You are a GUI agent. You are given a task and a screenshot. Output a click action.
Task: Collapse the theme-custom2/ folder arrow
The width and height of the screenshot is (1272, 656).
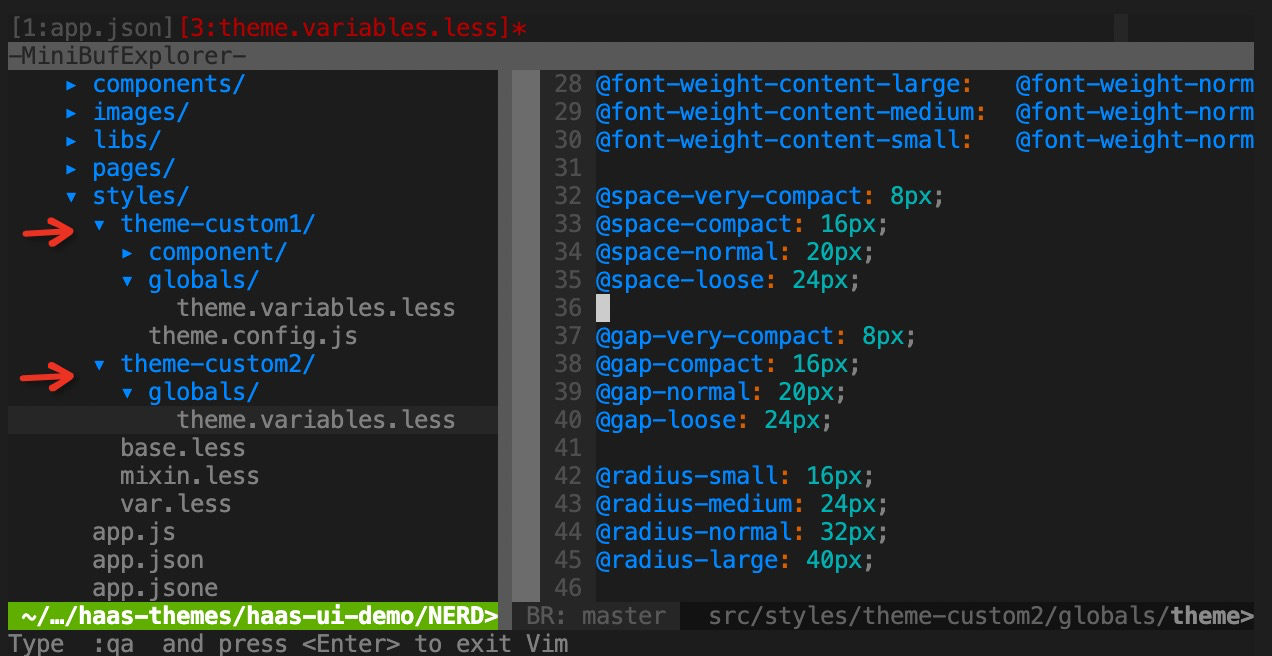click(x=99, y=365)
